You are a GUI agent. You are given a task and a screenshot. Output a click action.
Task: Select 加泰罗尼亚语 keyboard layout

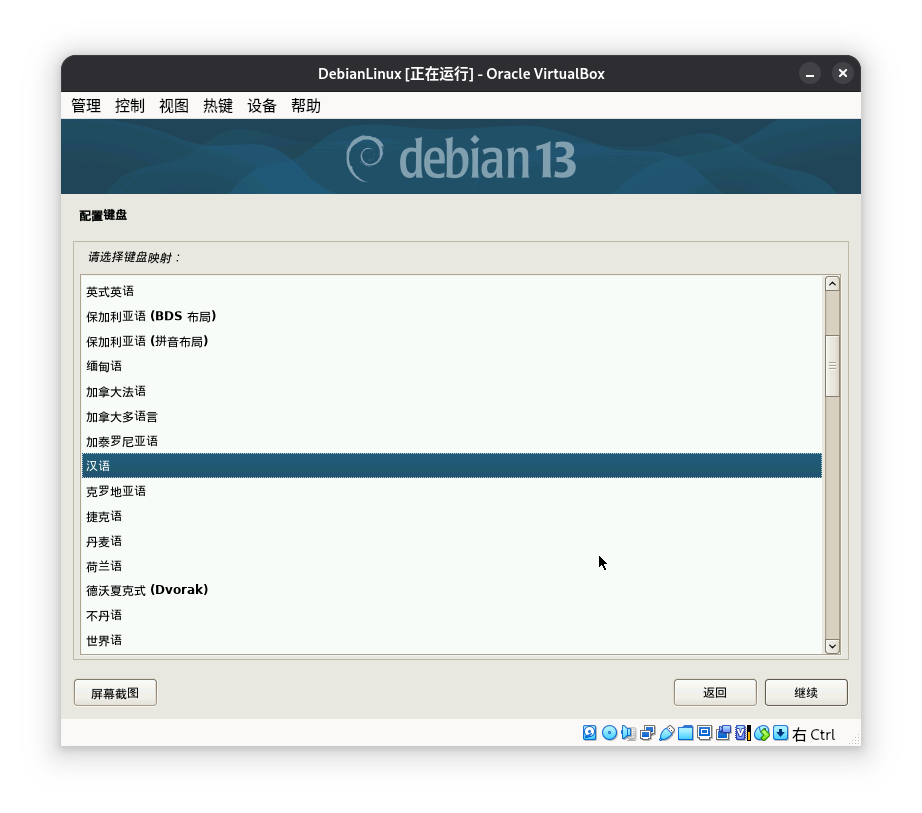(452, 441)
